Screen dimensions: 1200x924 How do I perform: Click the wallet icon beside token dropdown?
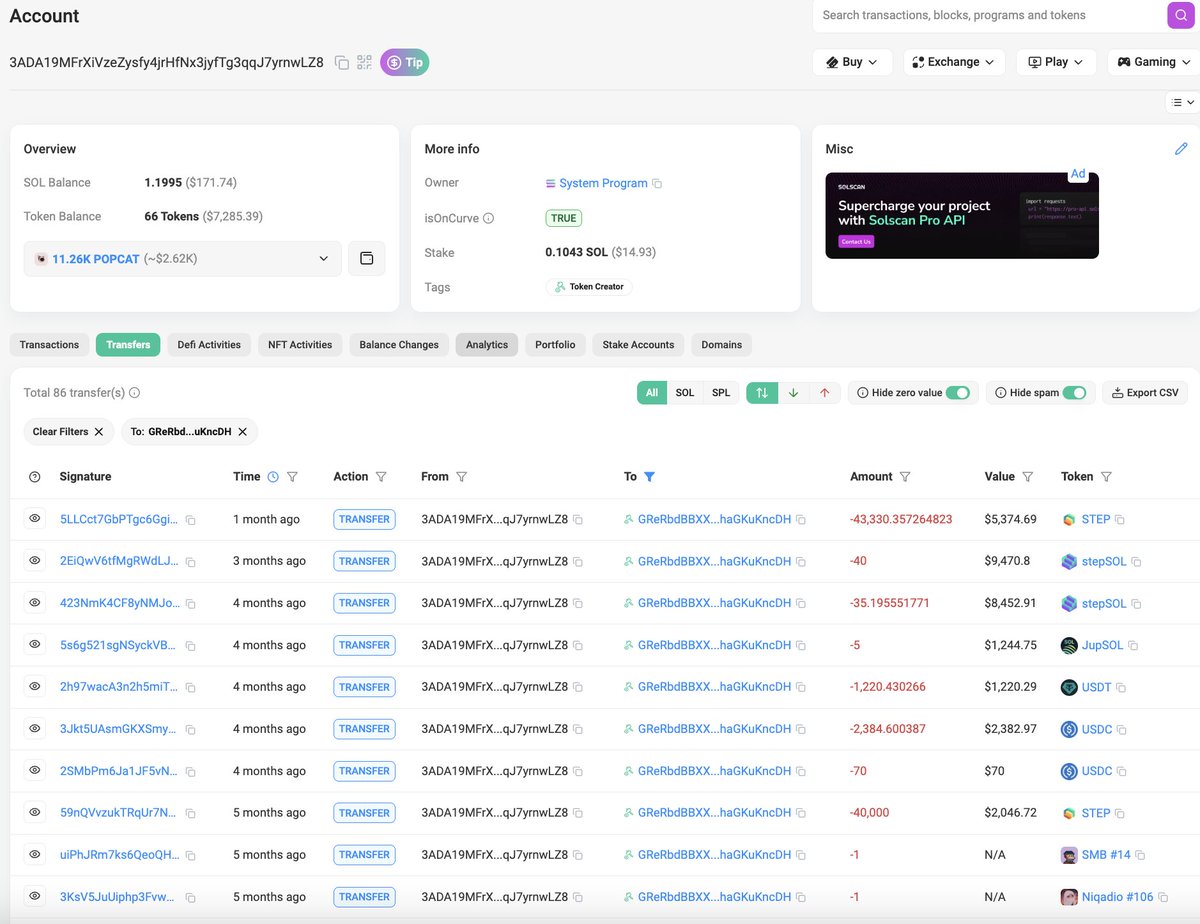point(366,258)
